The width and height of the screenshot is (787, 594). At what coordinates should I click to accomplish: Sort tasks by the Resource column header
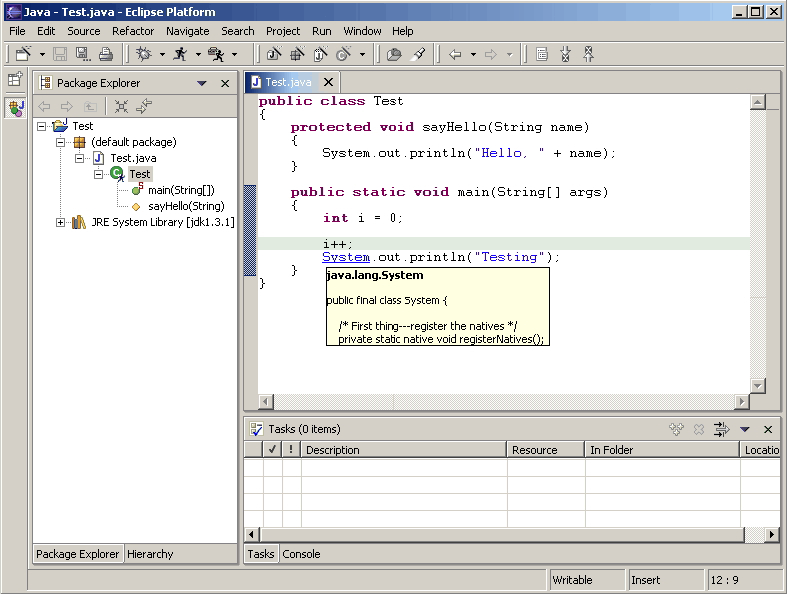tap(546, 450)
